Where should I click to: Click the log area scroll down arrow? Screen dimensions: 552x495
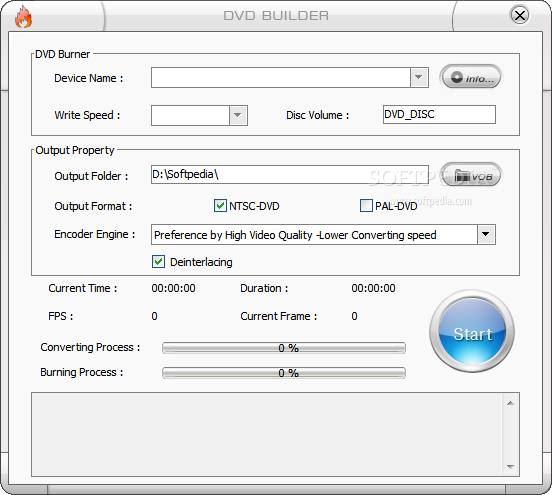click(510, 466)
